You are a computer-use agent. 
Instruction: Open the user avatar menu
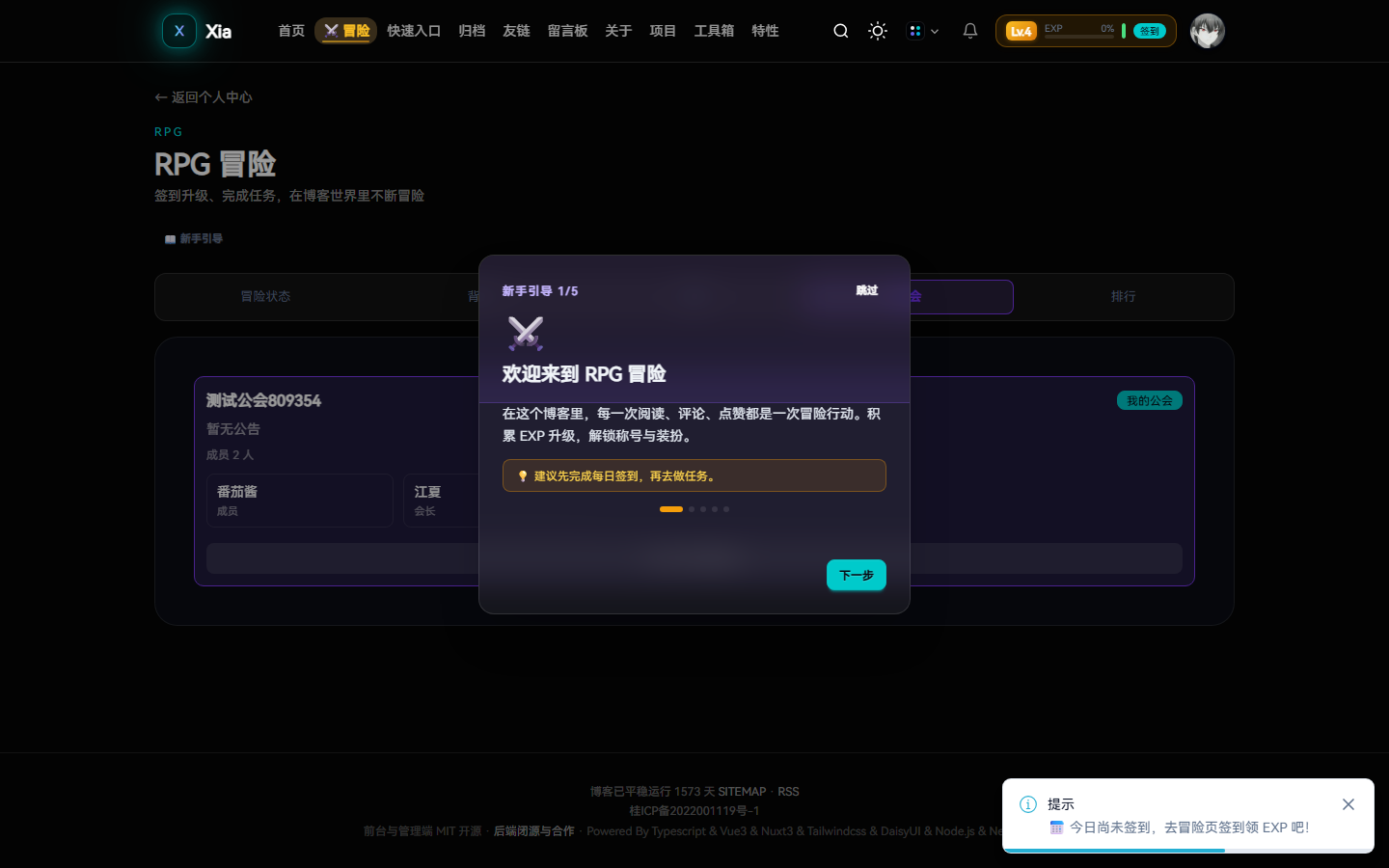[1208, 31]
